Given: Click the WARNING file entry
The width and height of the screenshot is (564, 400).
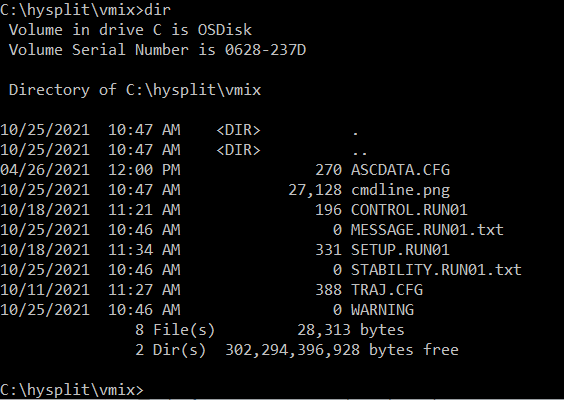Looking at the screenshot, I should click(382, 310).
